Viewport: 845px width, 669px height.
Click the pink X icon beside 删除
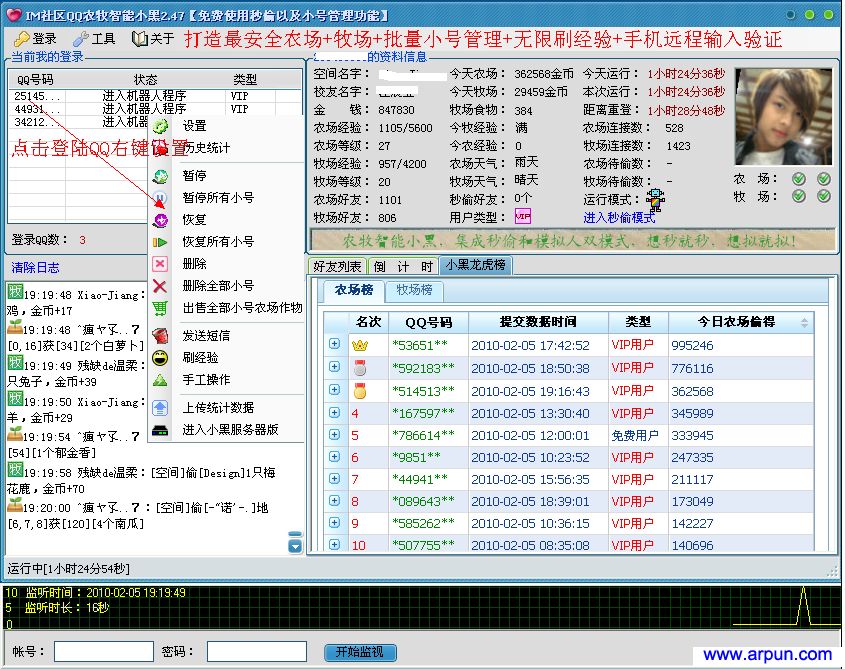(160, 264)
